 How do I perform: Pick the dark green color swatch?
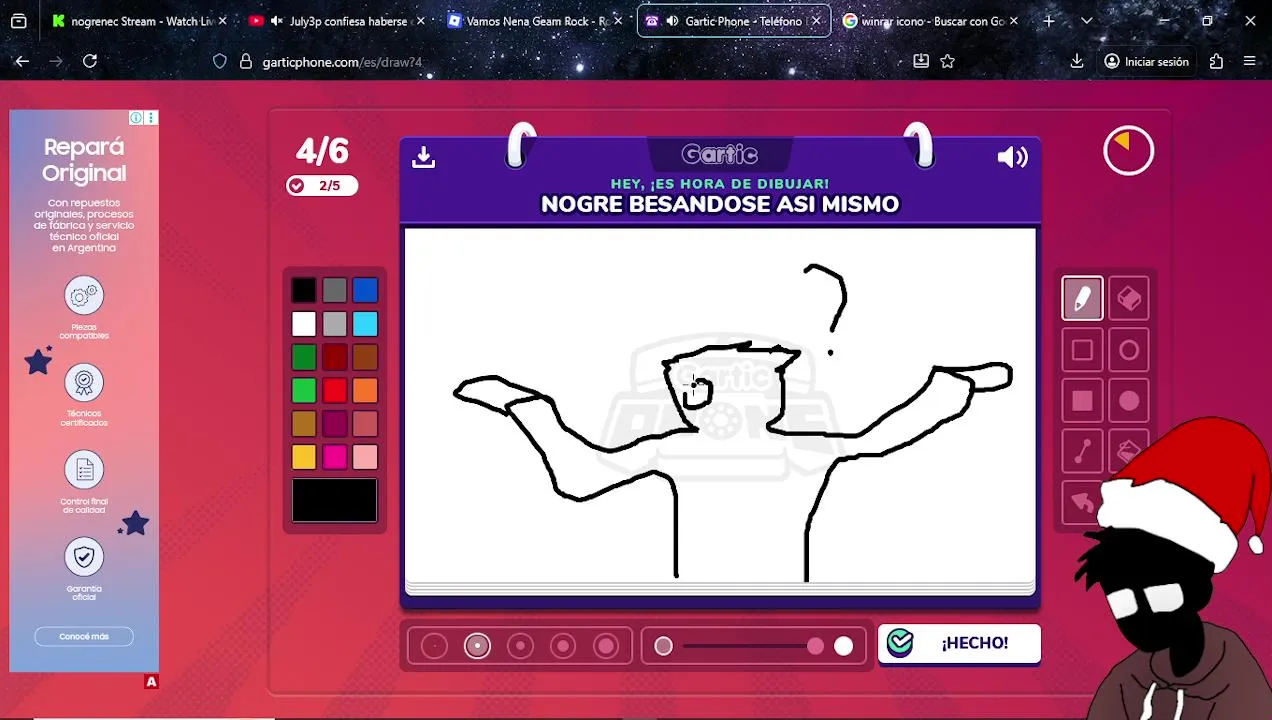click(304, 357)
